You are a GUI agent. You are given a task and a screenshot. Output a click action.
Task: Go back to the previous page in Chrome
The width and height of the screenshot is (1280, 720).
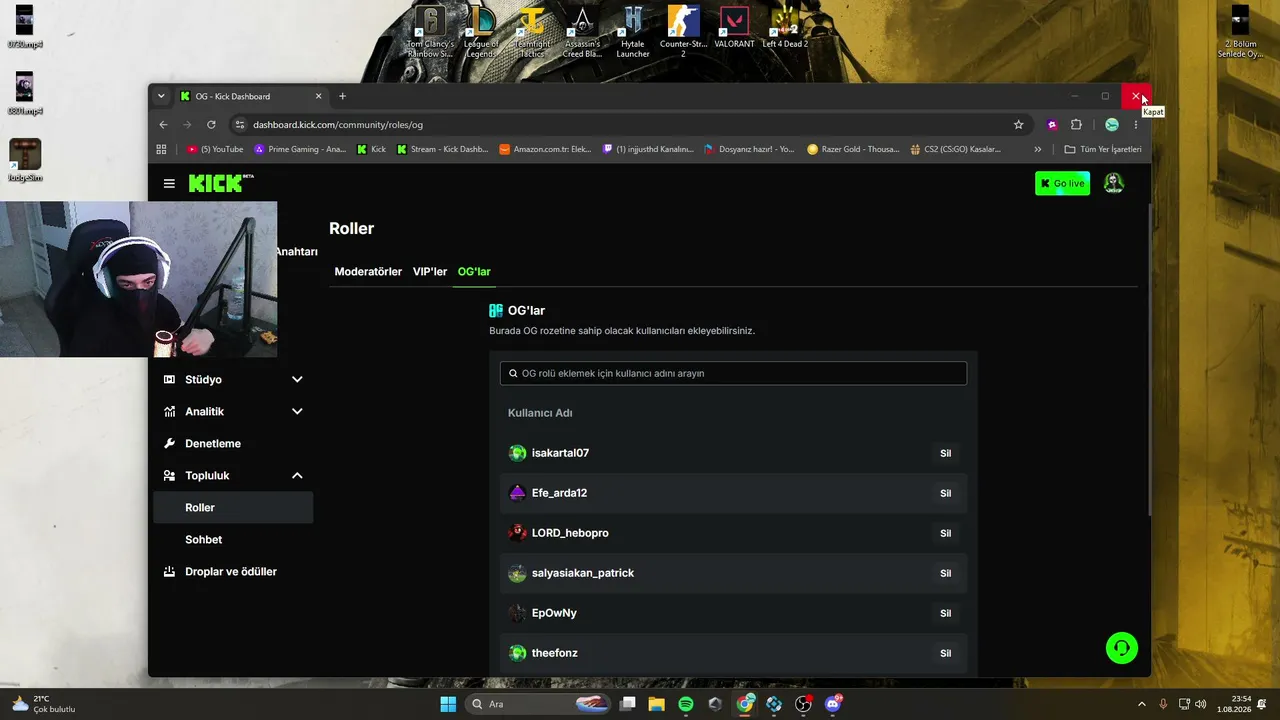click(x=163, y=124)
